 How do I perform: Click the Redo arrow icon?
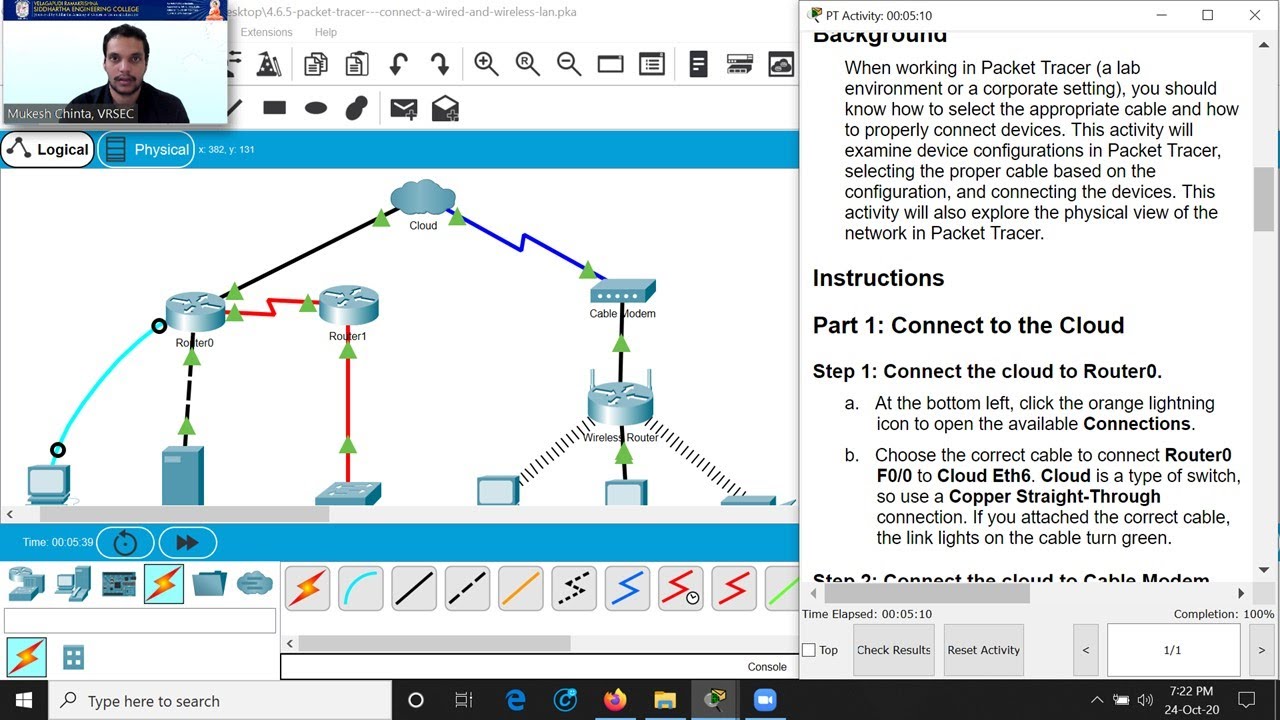[x=439, y=65]
